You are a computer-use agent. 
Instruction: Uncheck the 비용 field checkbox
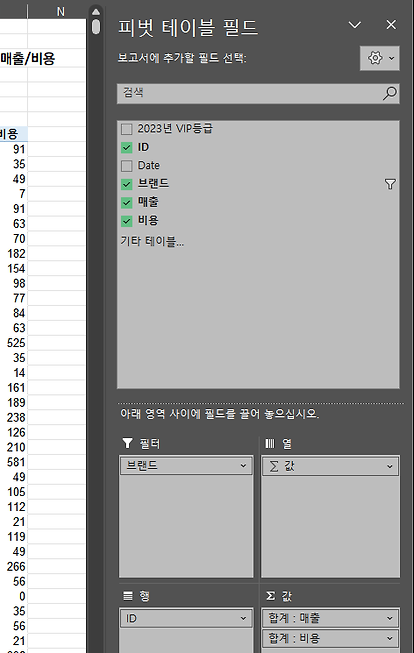coord(127,221)
